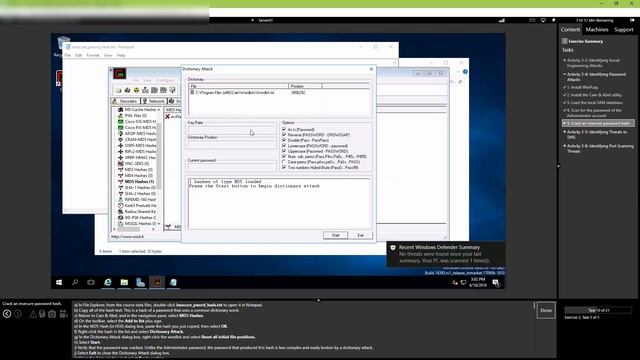Toggle the Reverse (PASSWORD - DROWSSAP) option
This screenshot has height=360, width=640.
coord(284,135)
